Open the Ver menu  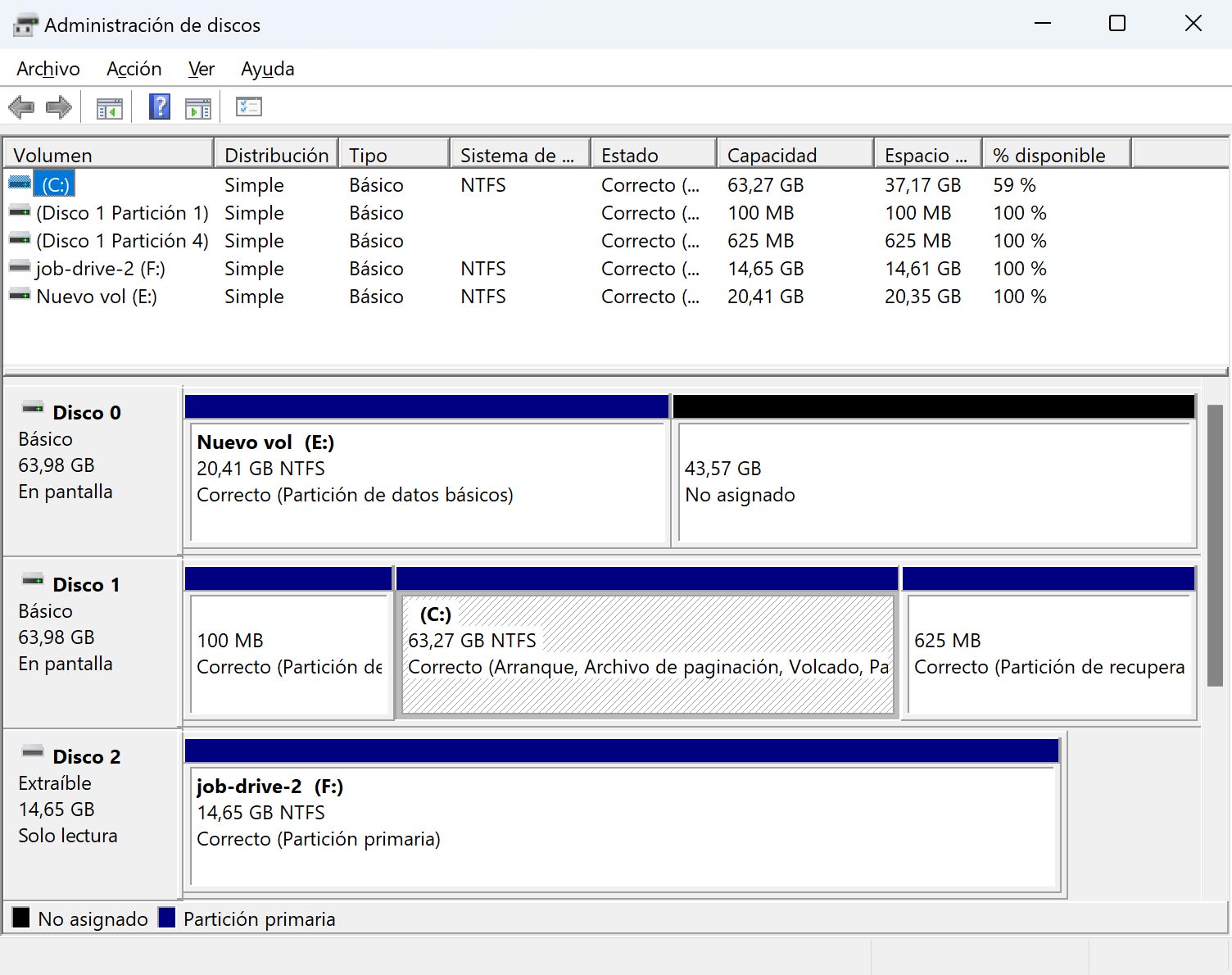click(x=201, y=69)
